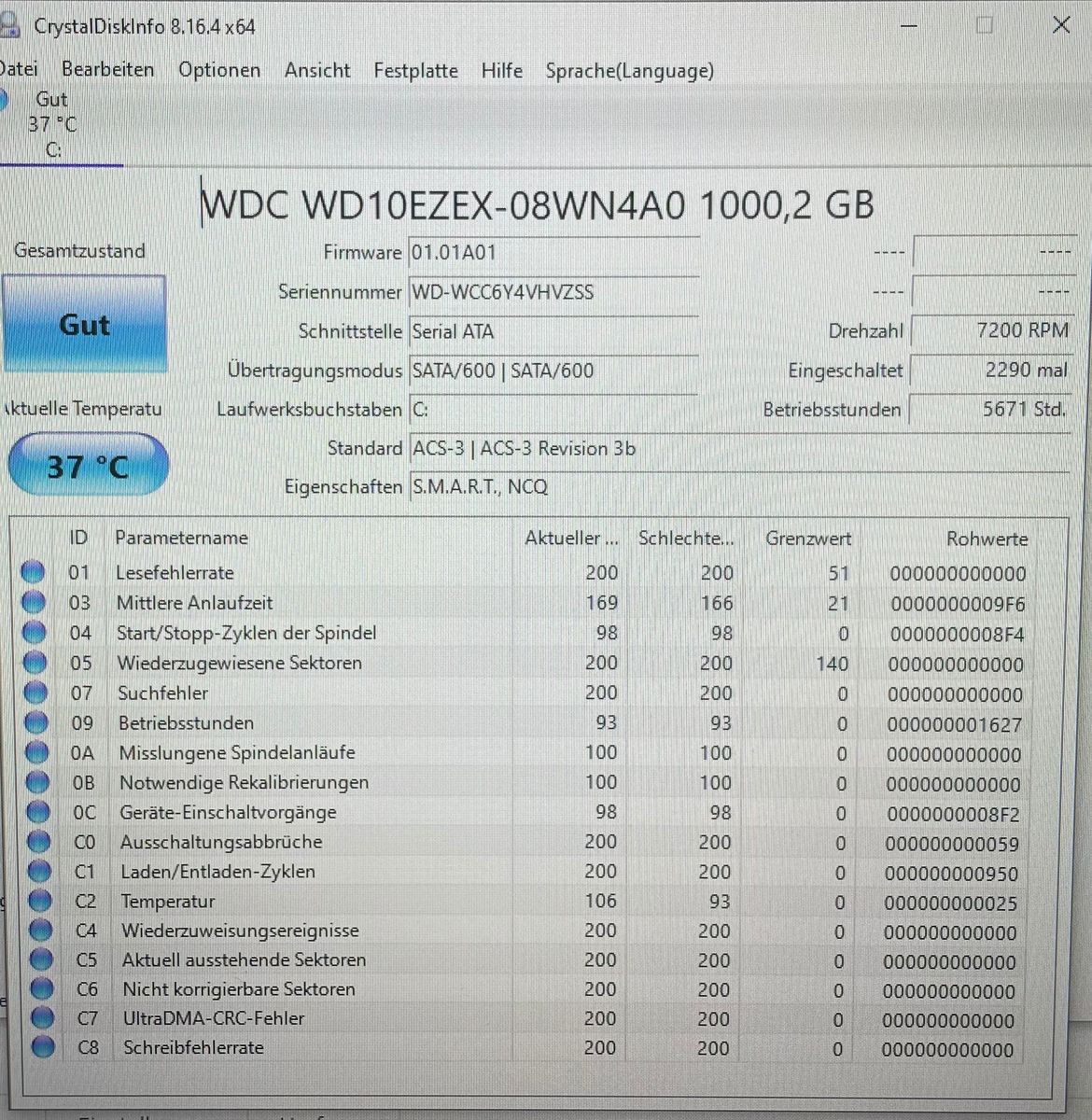Click the status dot for Schreibfehlerrate

[x=43, y=1047]
